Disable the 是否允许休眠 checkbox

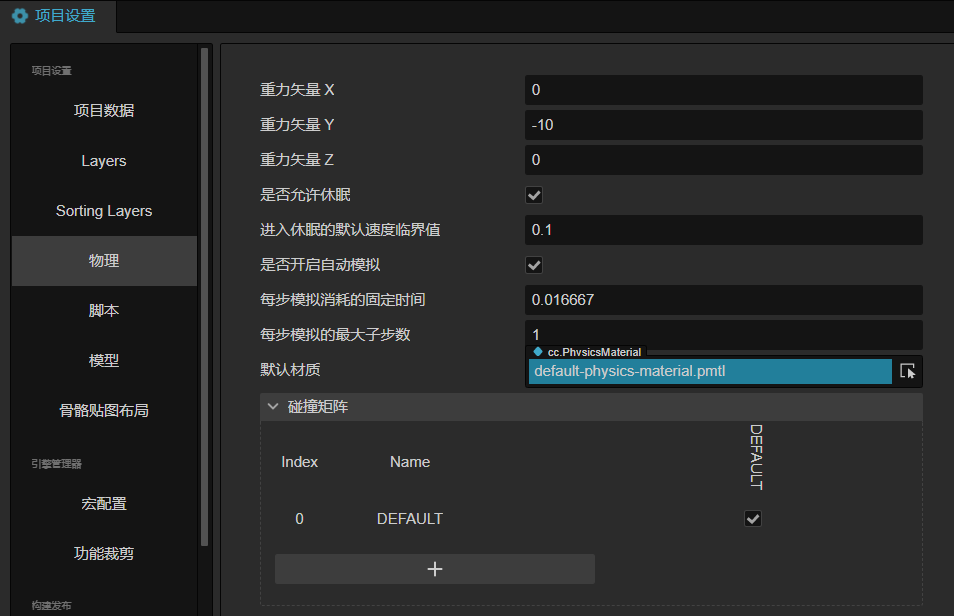tap(534, 194)
